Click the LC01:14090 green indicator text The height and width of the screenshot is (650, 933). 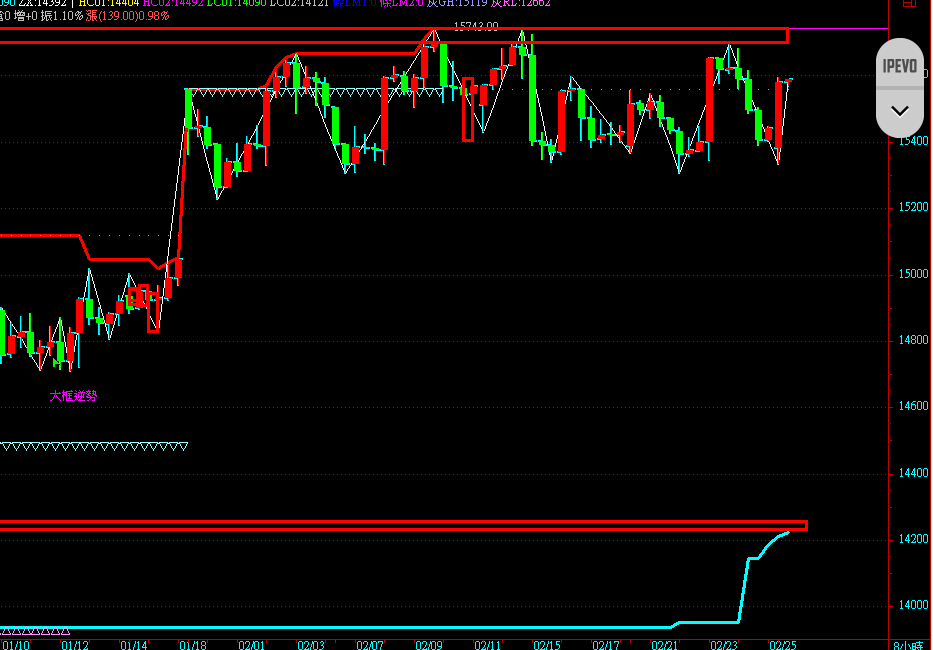[237, 3]
